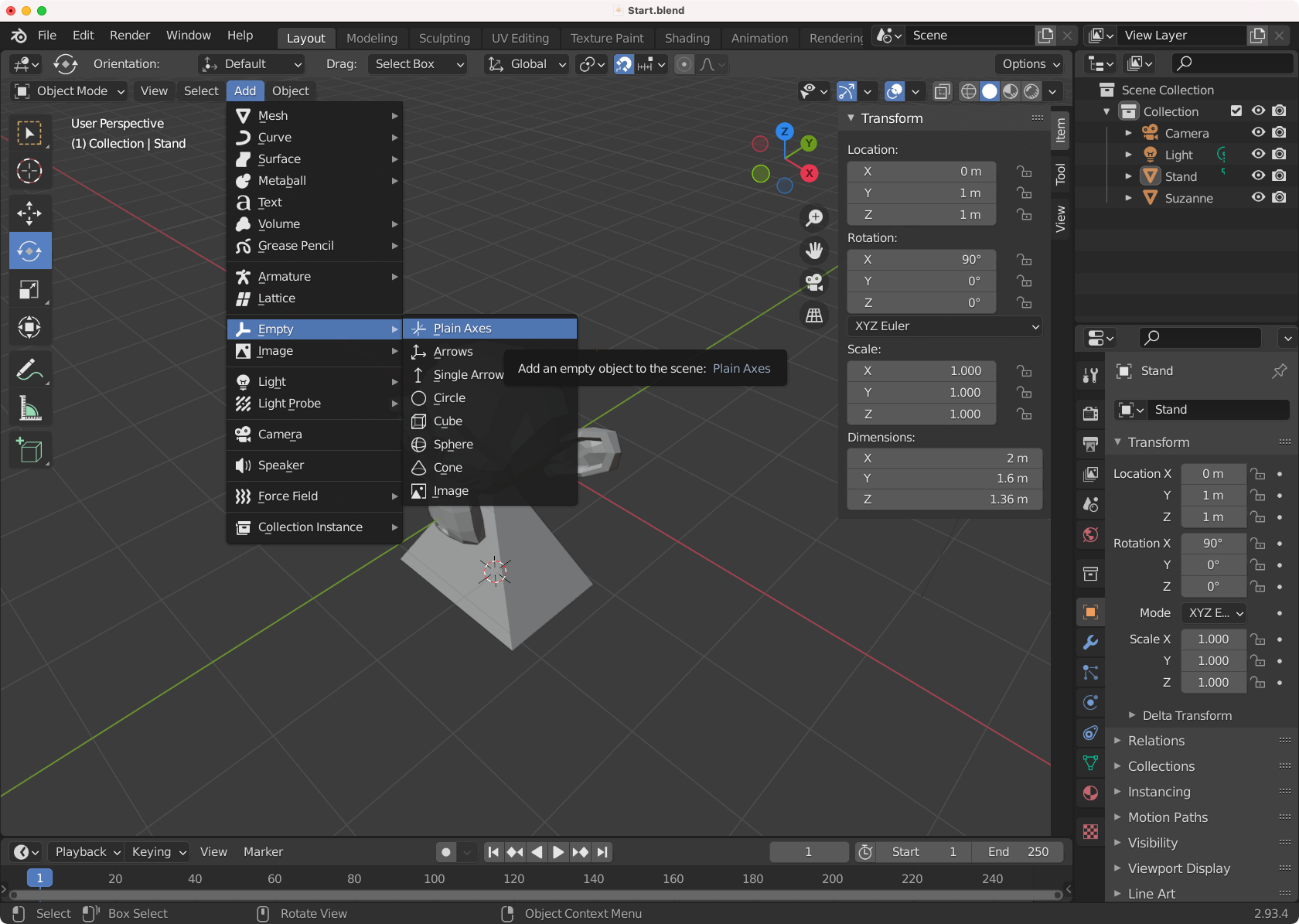Click the End frame field in timeline
Screen dimensions: 1299x924
(x=1018, y=852)
